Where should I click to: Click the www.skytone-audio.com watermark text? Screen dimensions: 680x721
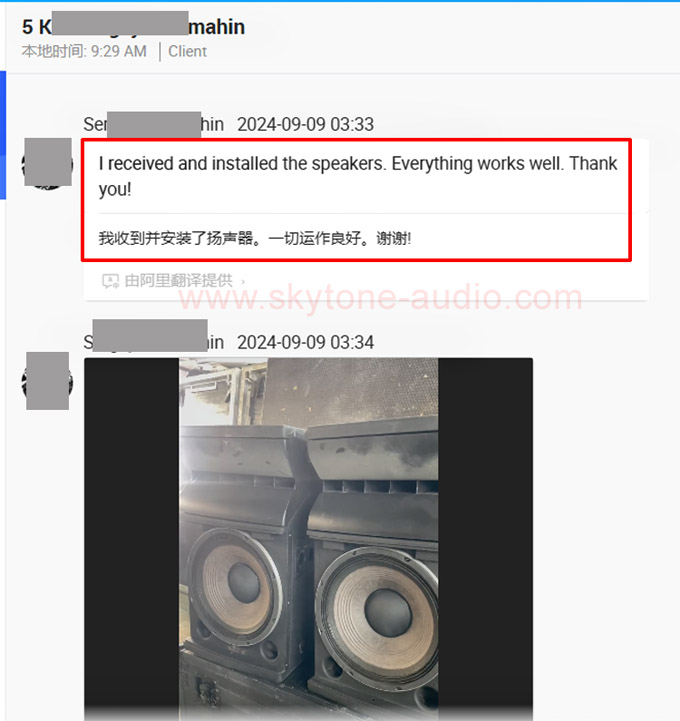coord(380,298)
